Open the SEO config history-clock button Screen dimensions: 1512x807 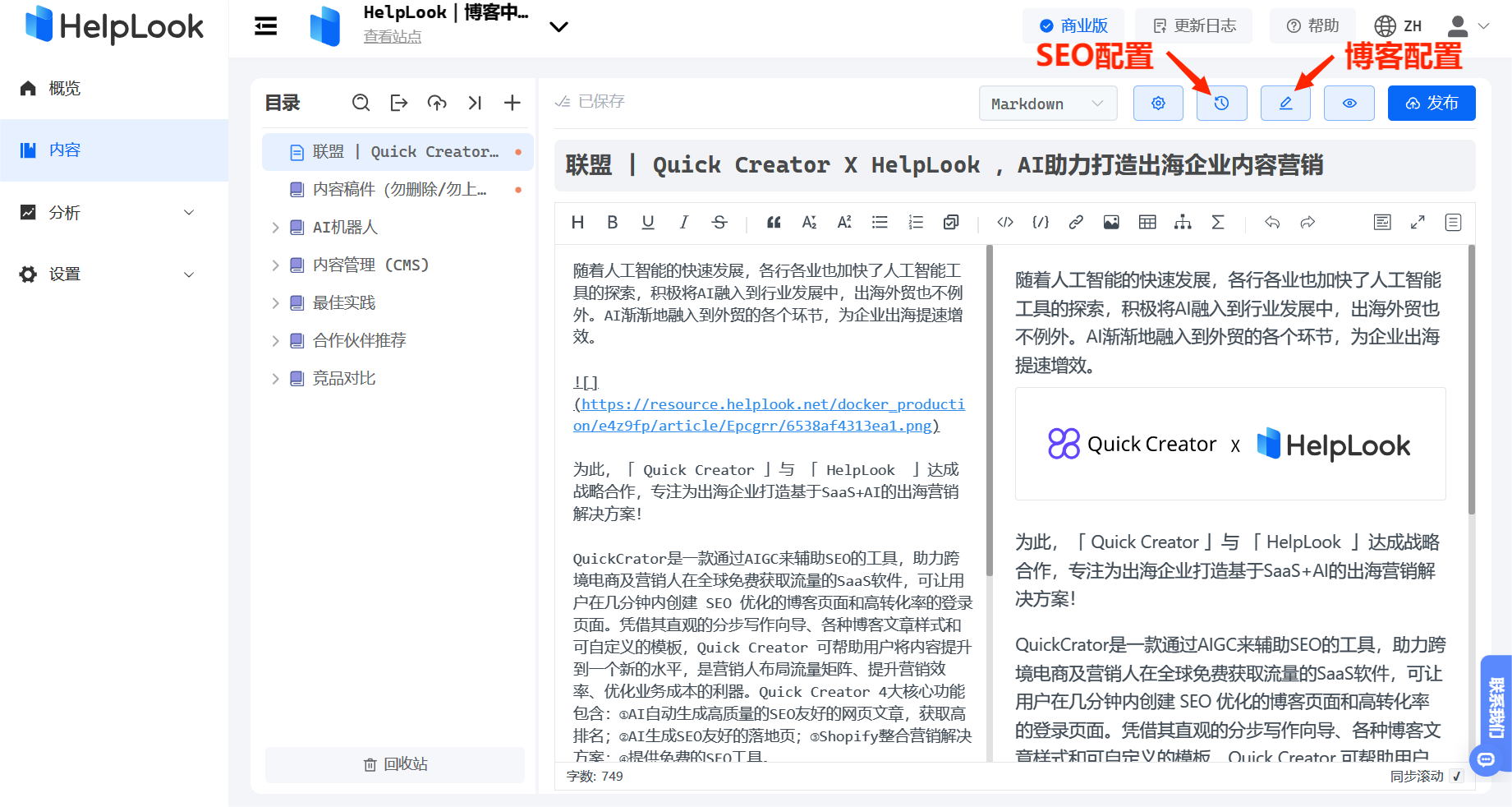[1221, 103]
